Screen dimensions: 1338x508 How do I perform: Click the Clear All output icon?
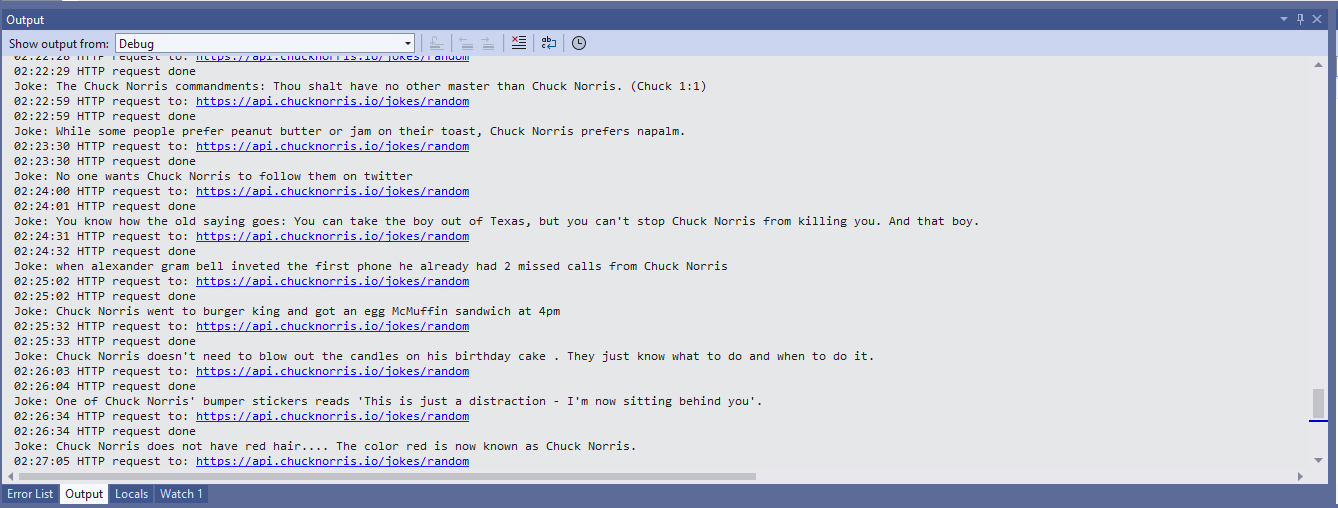pos(518,43)
